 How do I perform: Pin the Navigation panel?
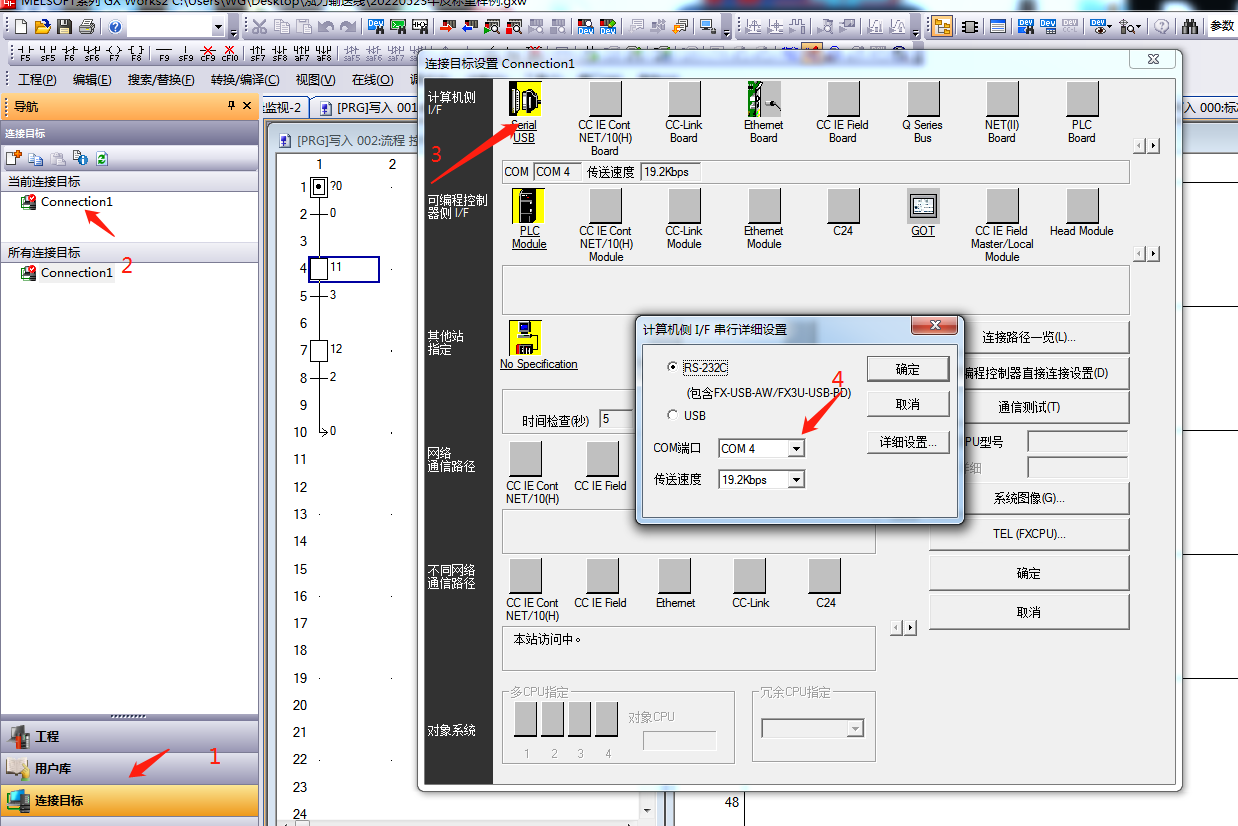pos(231,106)
